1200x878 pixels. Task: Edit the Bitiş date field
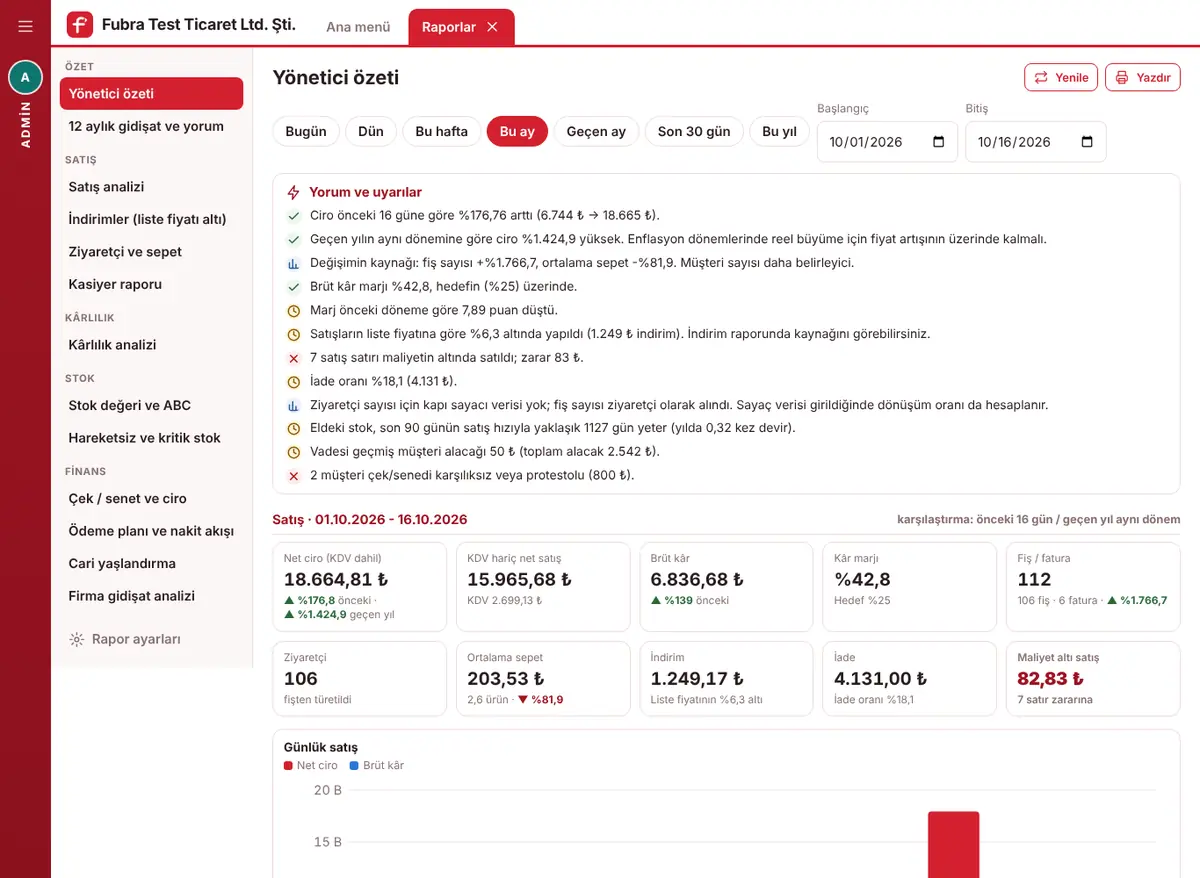[1036, 142]
